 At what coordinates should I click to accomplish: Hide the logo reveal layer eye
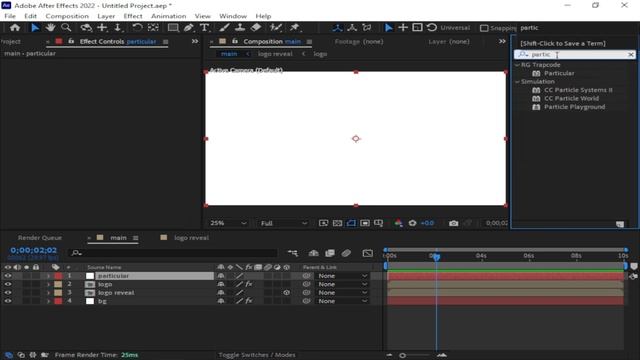coord(8,293)
